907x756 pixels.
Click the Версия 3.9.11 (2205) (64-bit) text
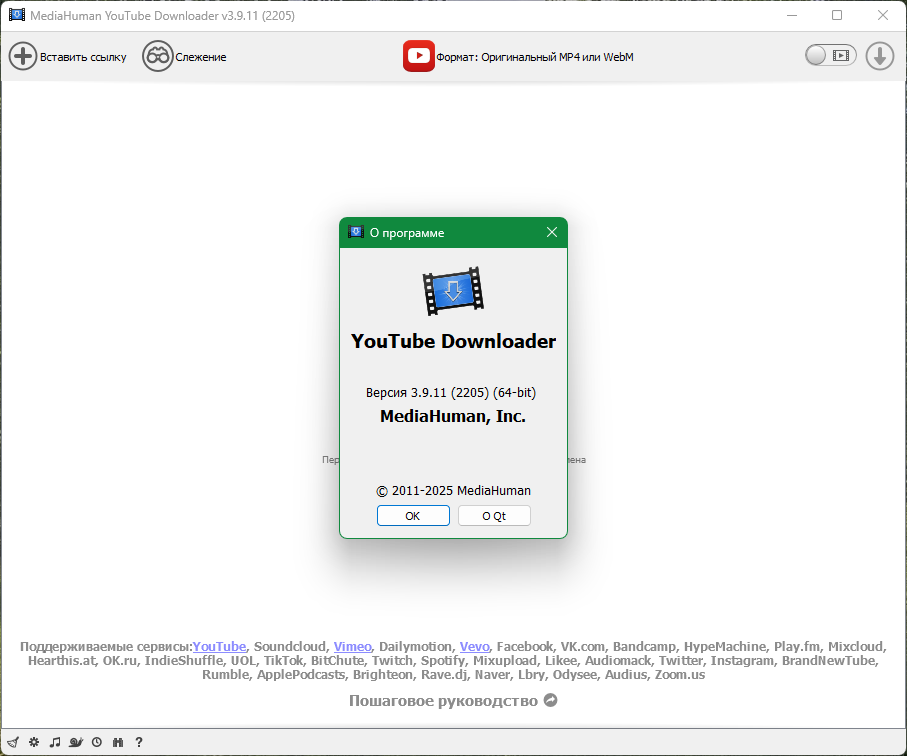[451, 393]
